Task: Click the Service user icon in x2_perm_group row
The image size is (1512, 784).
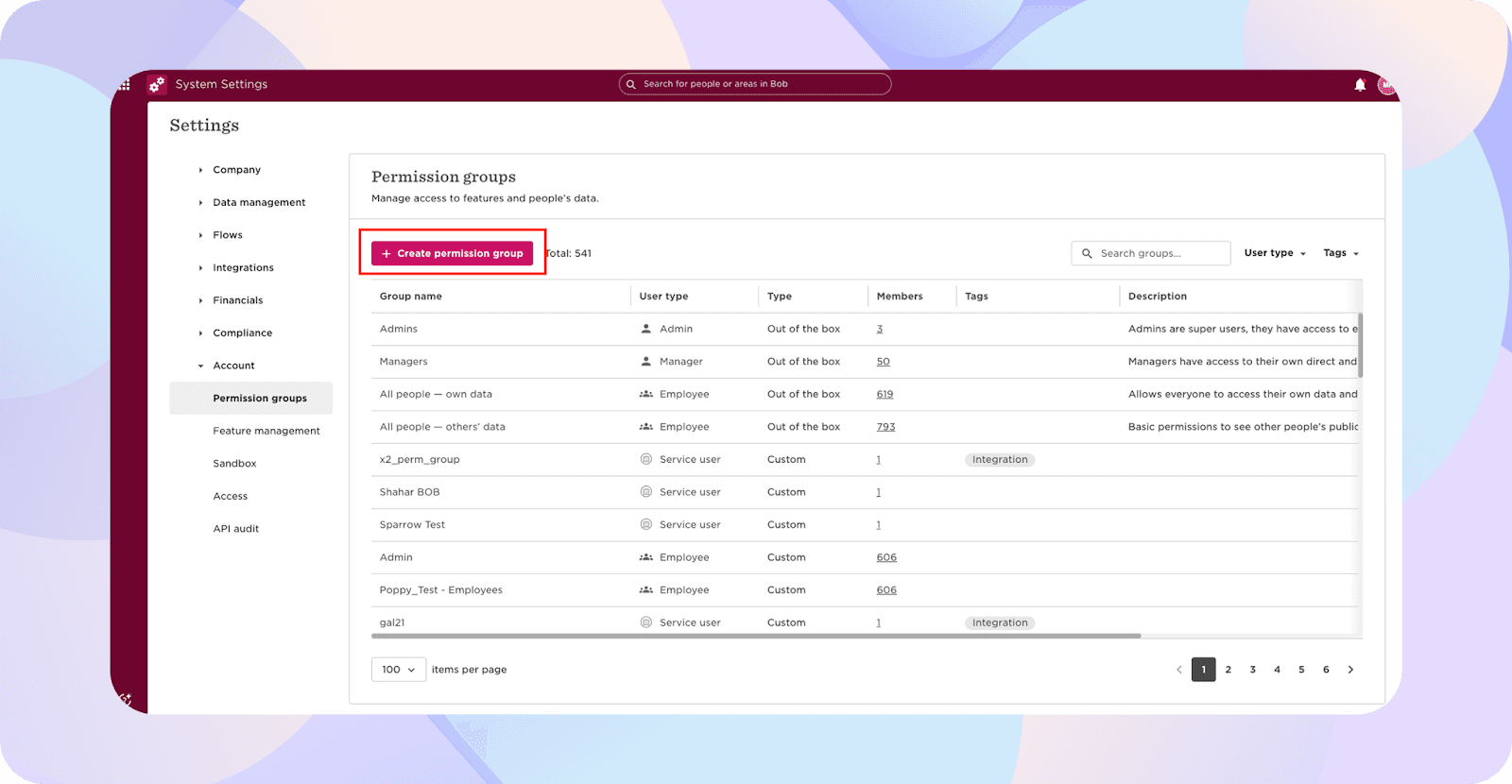Action: tap(646, 459)
